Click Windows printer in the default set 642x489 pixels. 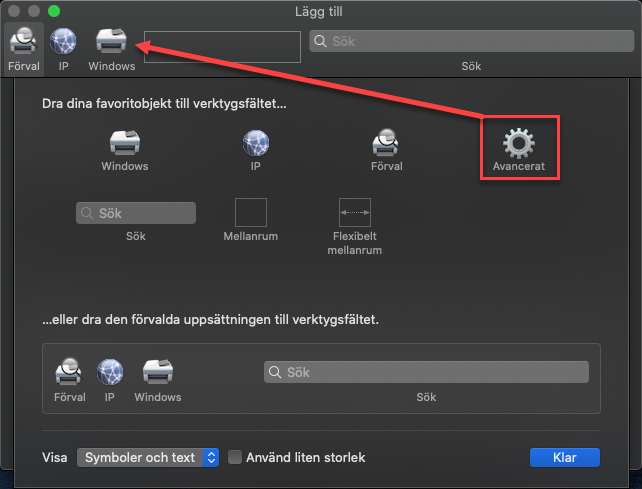157,372
